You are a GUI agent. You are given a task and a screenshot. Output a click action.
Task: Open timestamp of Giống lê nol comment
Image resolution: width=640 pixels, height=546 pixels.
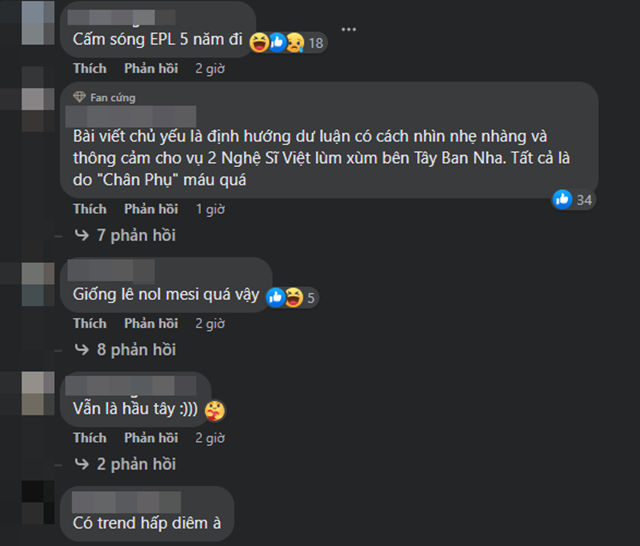click(210, 323)
